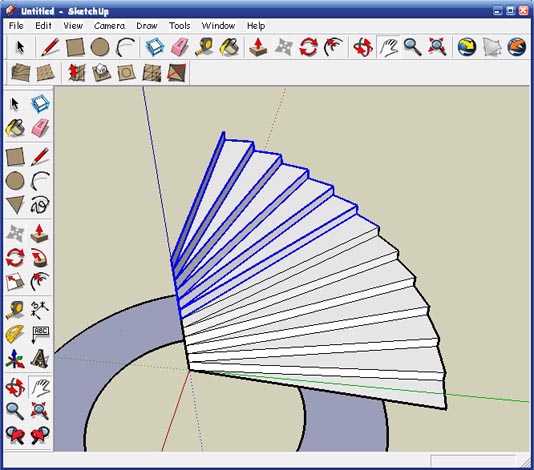Select the Sandbox Smoove tool
Image resolution: width=534 pixels, height=470 pixels.
pyautogui.click(x=77, y=73)
